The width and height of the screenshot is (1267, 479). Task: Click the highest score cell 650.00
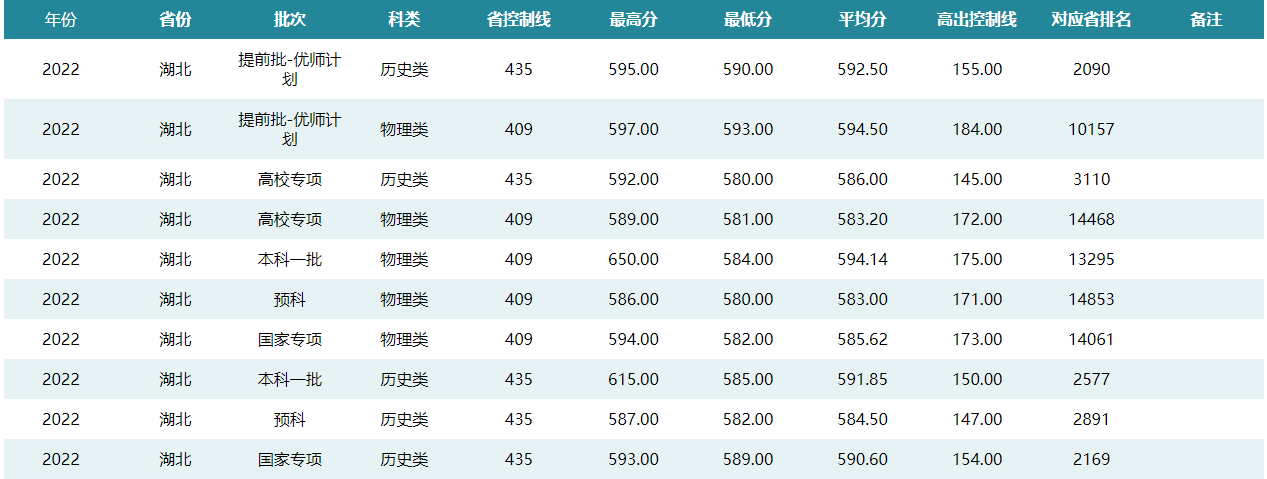633,259
